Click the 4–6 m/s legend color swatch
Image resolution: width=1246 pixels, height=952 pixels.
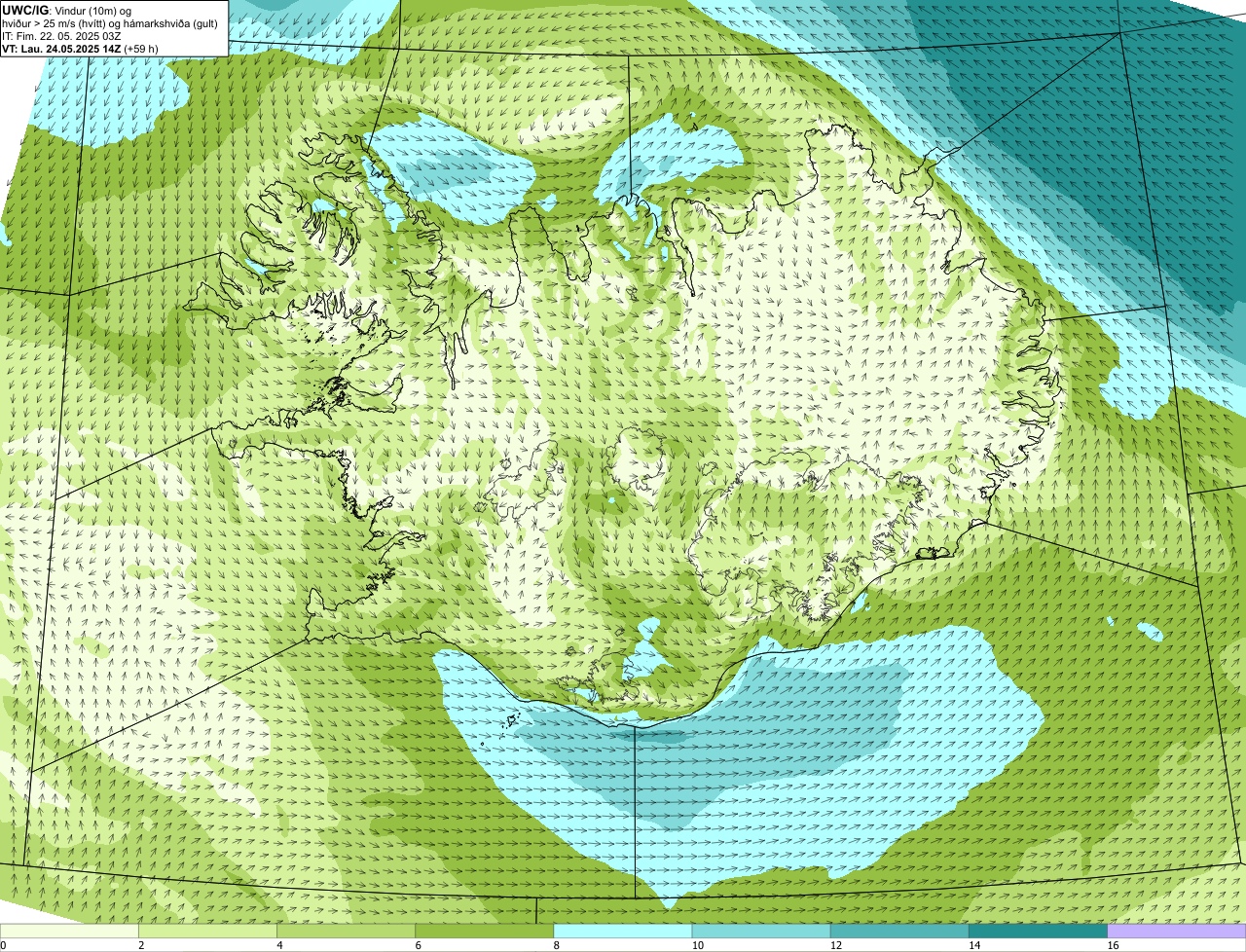(x=346, y=932)
